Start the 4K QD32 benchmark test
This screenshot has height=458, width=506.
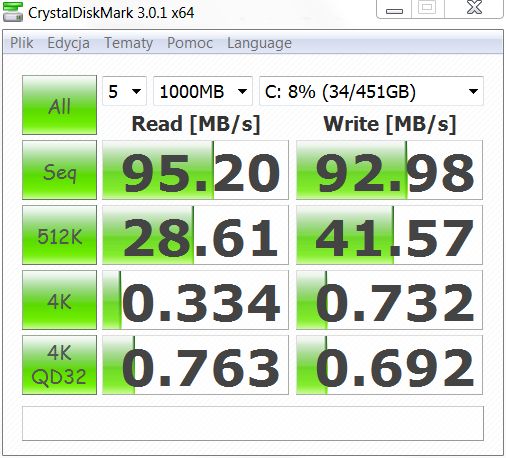[x=59, y=365]
